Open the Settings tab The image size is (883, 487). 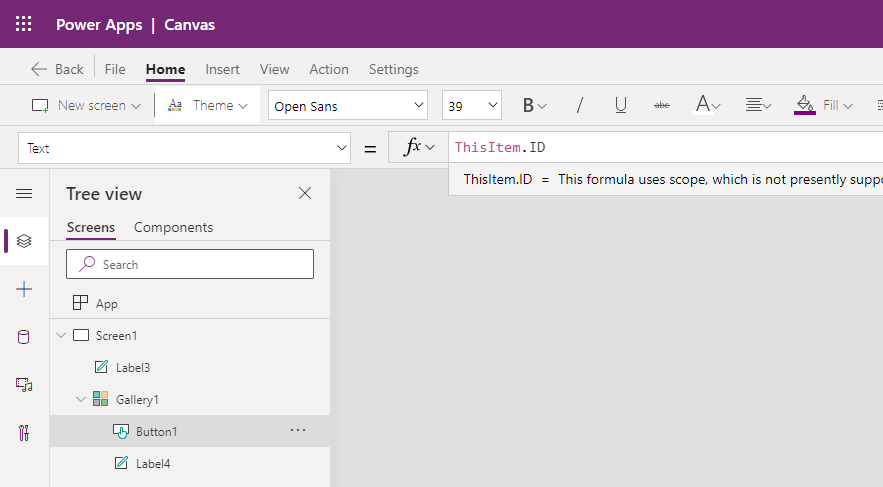click(394, 69)
